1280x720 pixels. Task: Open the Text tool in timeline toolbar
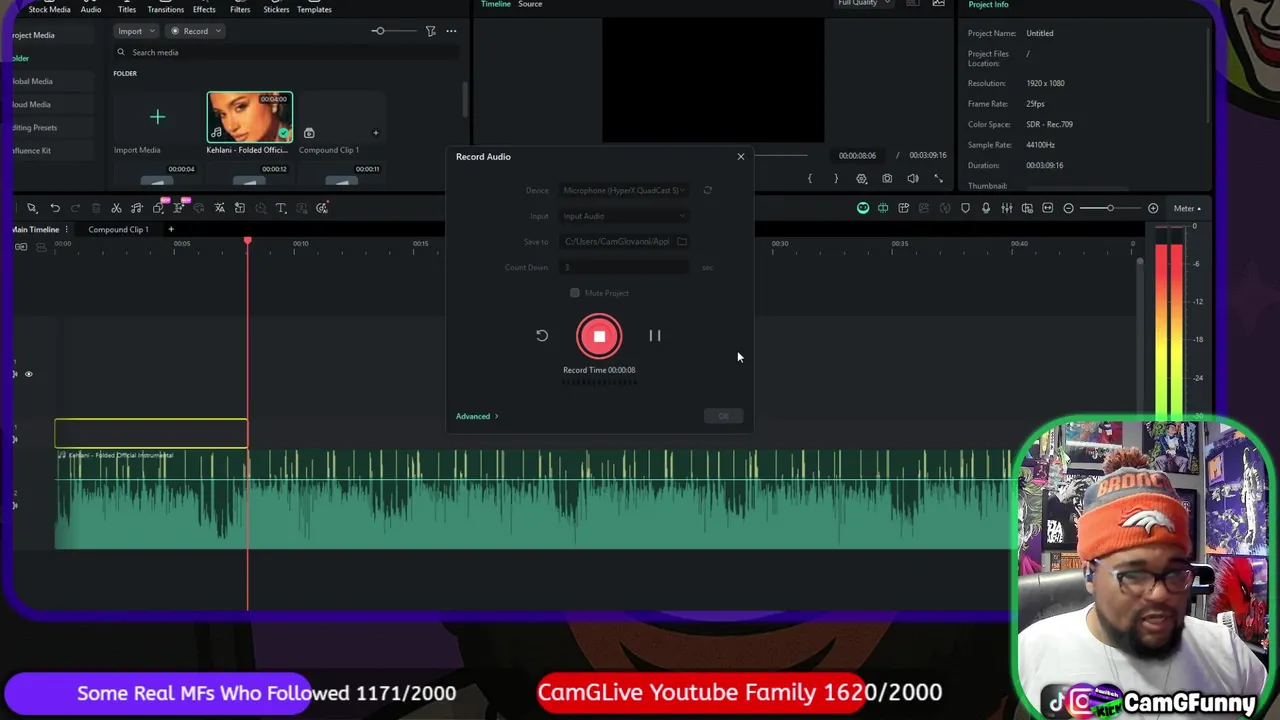(x=281, y=208)
